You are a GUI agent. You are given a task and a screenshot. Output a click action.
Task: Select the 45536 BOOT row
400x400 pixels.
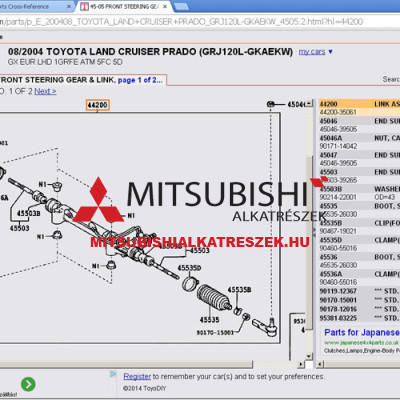pos(360,257)
